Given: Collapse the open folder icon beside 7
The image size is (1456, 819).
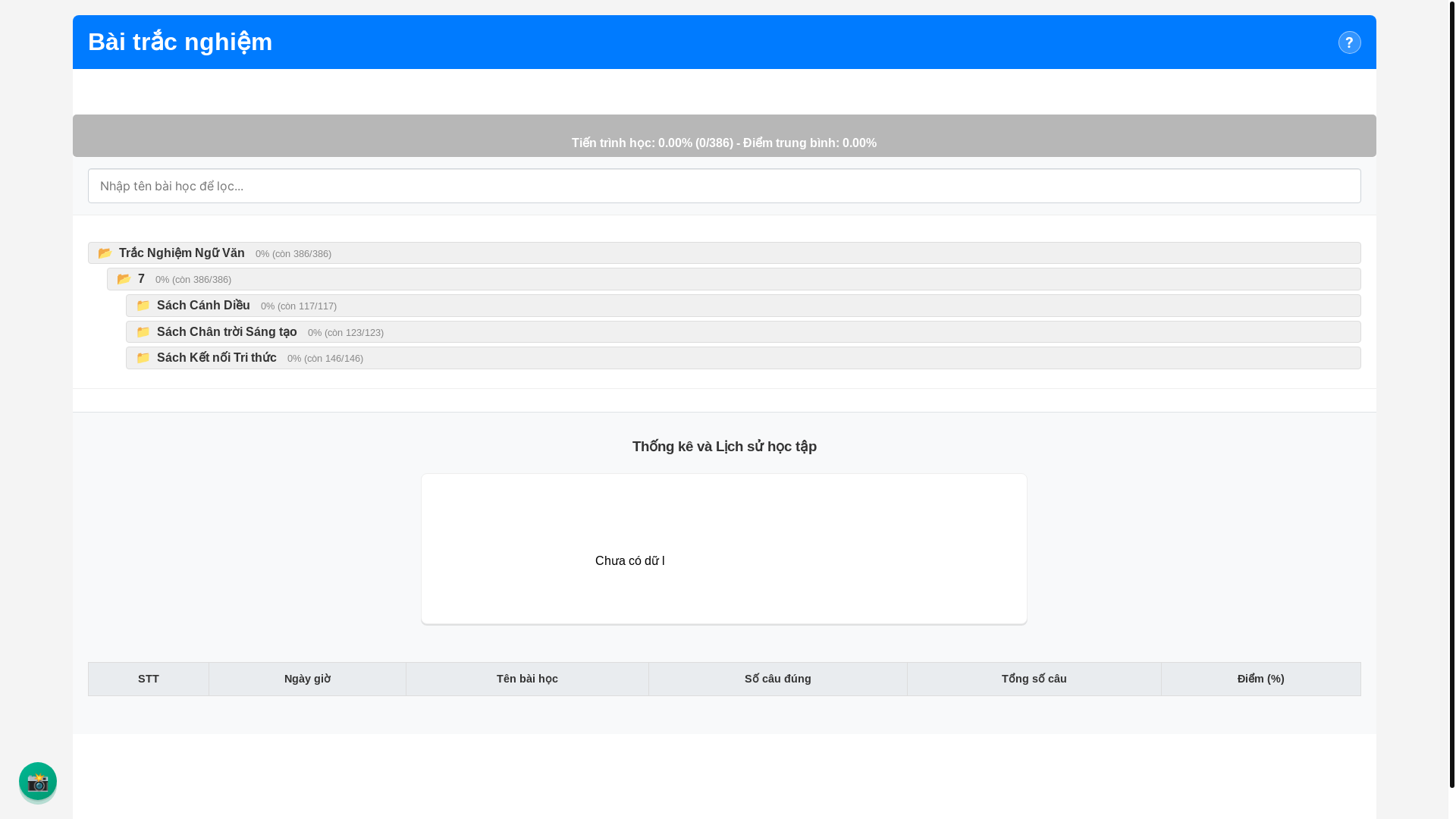Looking at the screenshot, I should pyautogui.click(x=124, y=279).
